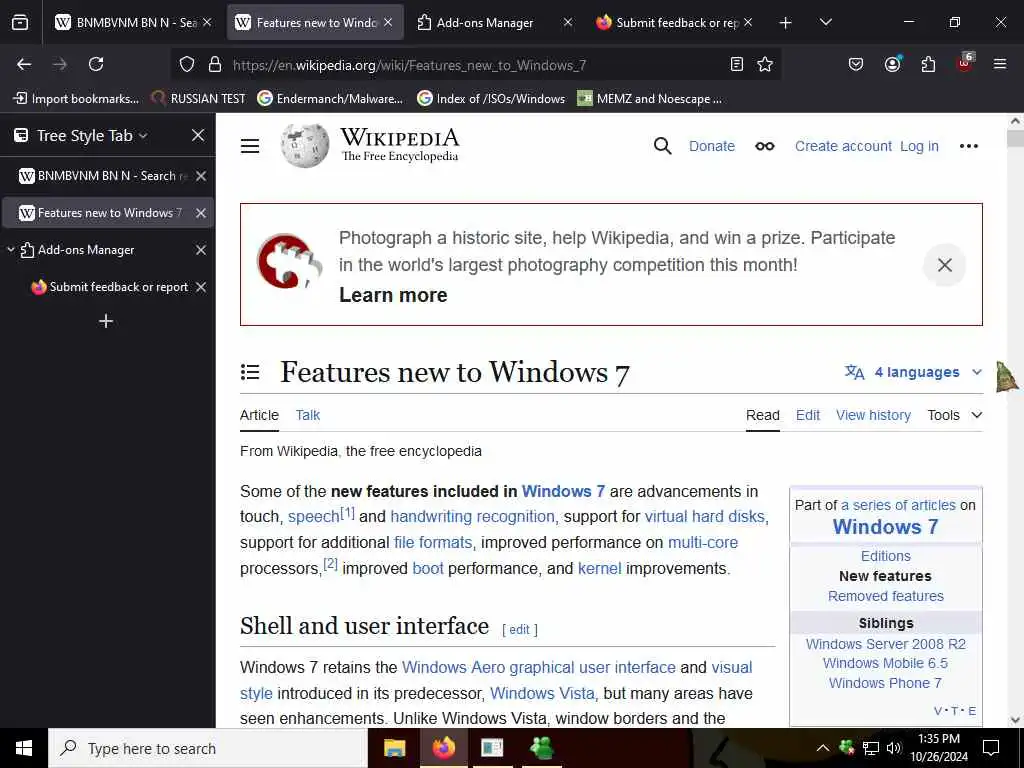Click Firefox icon on taskbar
This screenshot has height=768, width=1024.
(x=443, y=748)
